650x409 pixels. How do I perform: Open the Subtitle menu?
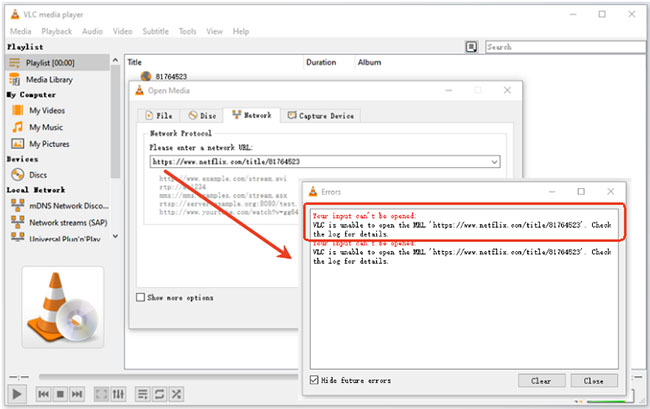pyautogui.click(x=155, y=31)
